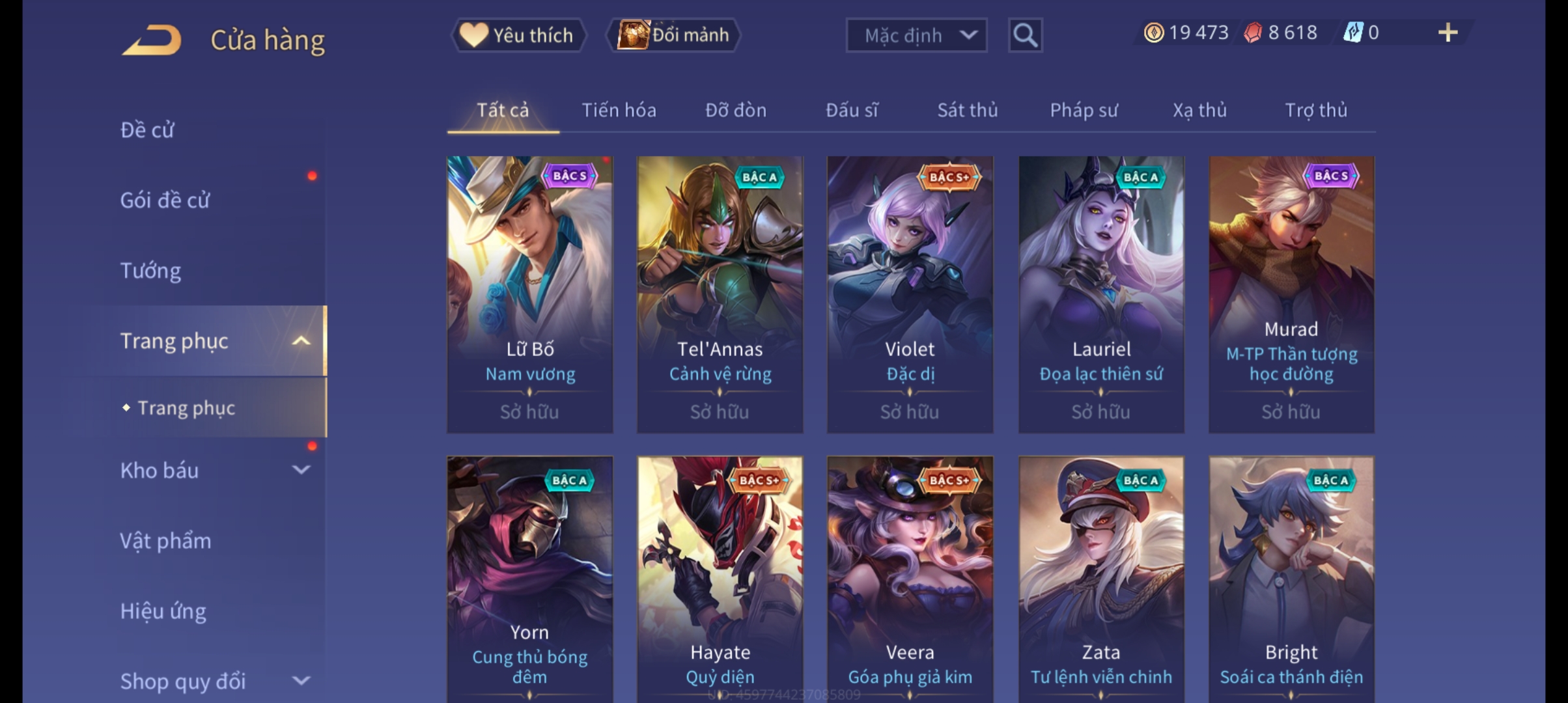Open Zata Tư lệnh viễn chinh card
Viewport: 1568px width, 703px height.
pos(1101,579)
